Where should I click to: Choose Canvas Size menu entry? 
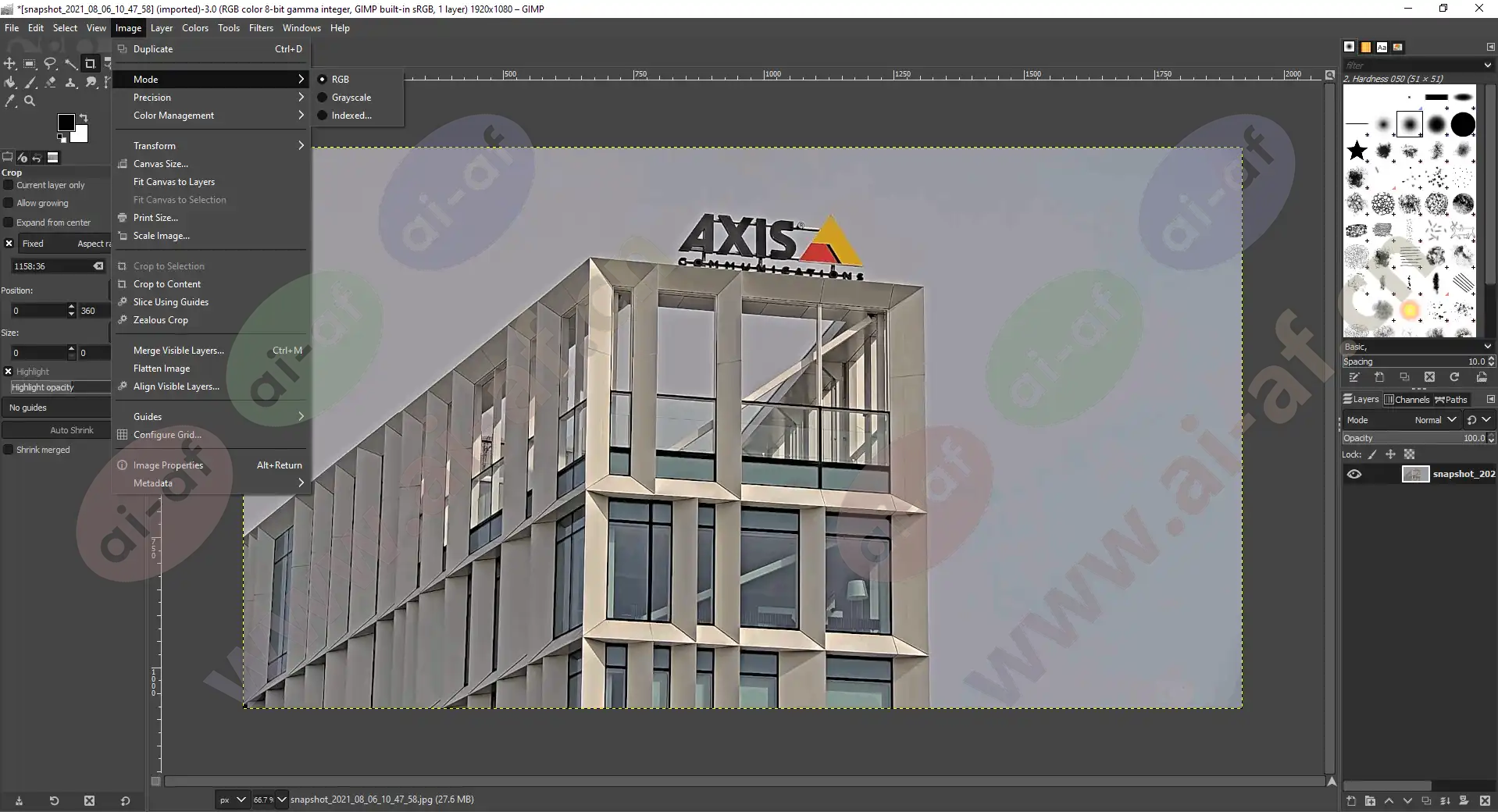pyautogui.click(x=211, y=164)
